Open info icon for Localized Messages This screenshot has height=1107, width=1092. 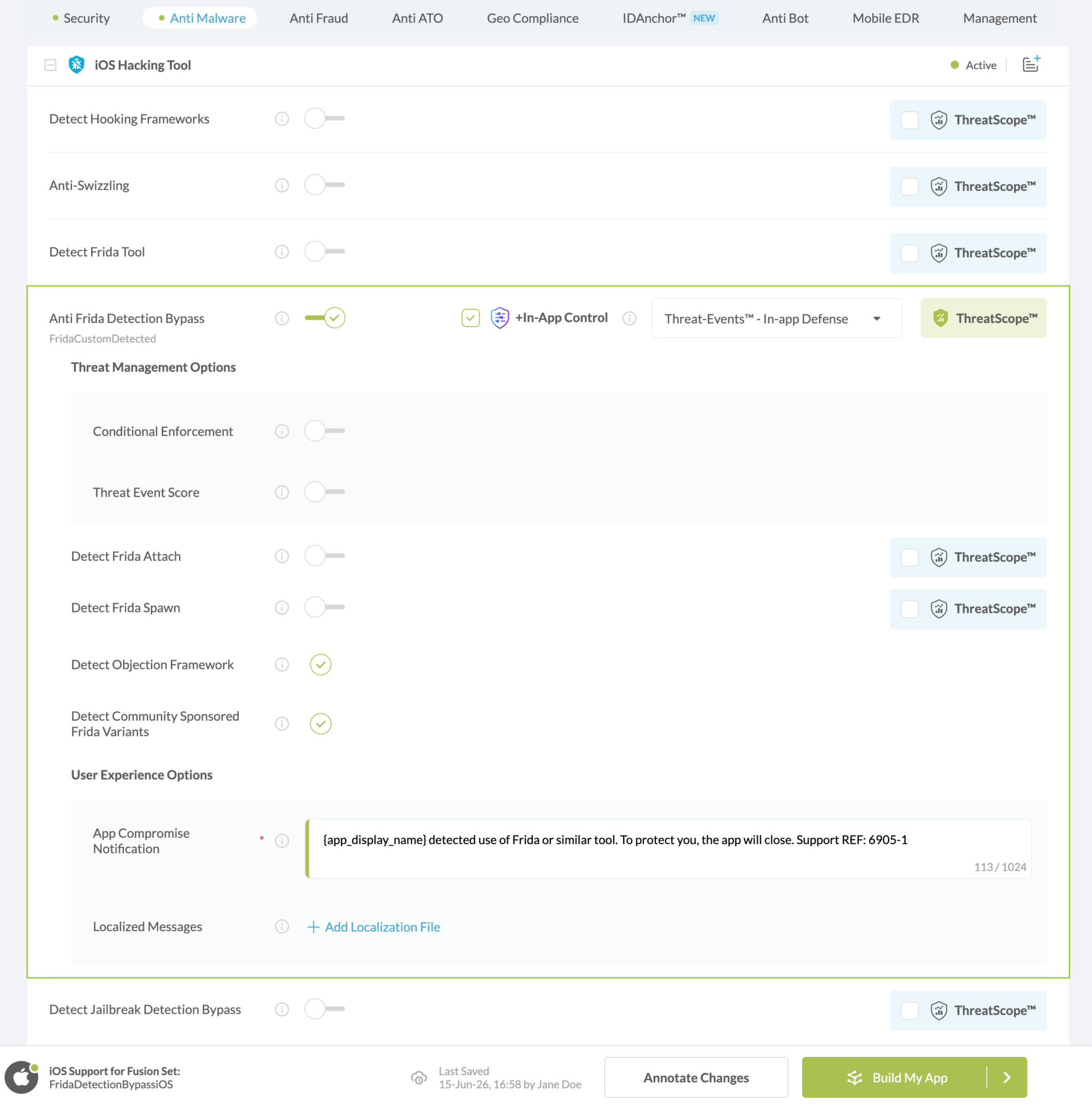[x=282, y=926]
